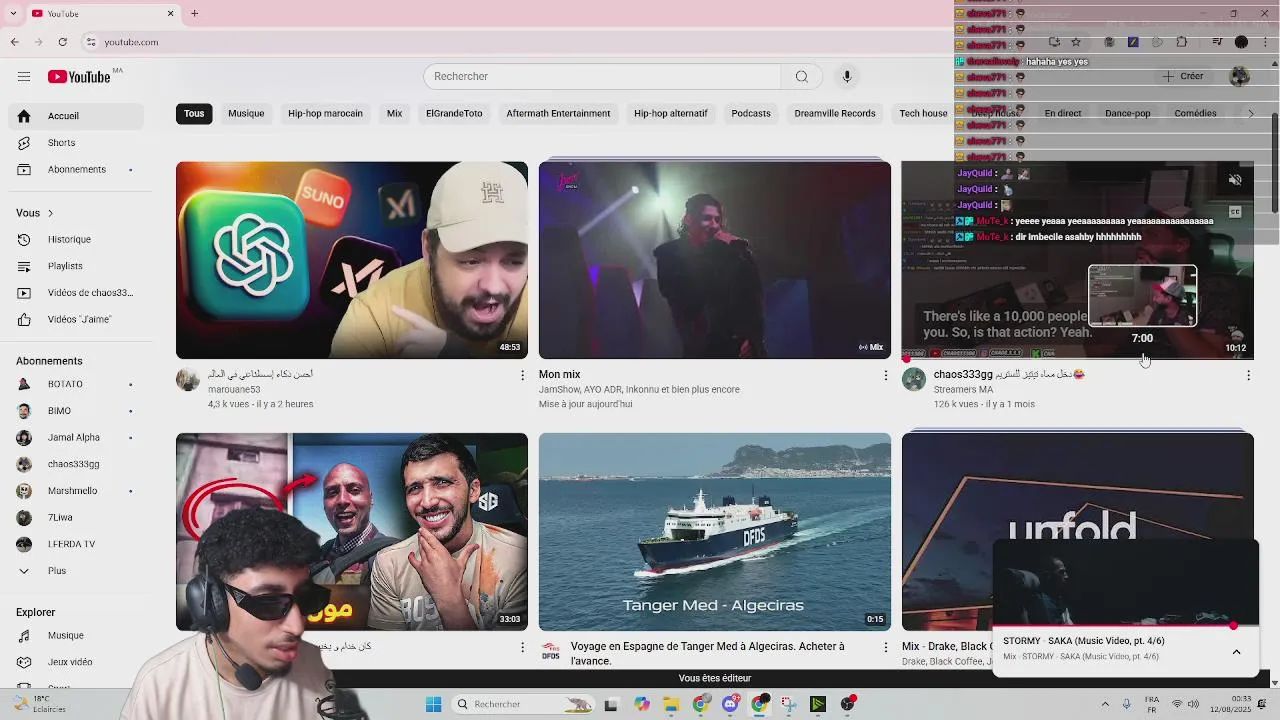
Task: Open Chrome media controls icon
Action: [1217, 42]
